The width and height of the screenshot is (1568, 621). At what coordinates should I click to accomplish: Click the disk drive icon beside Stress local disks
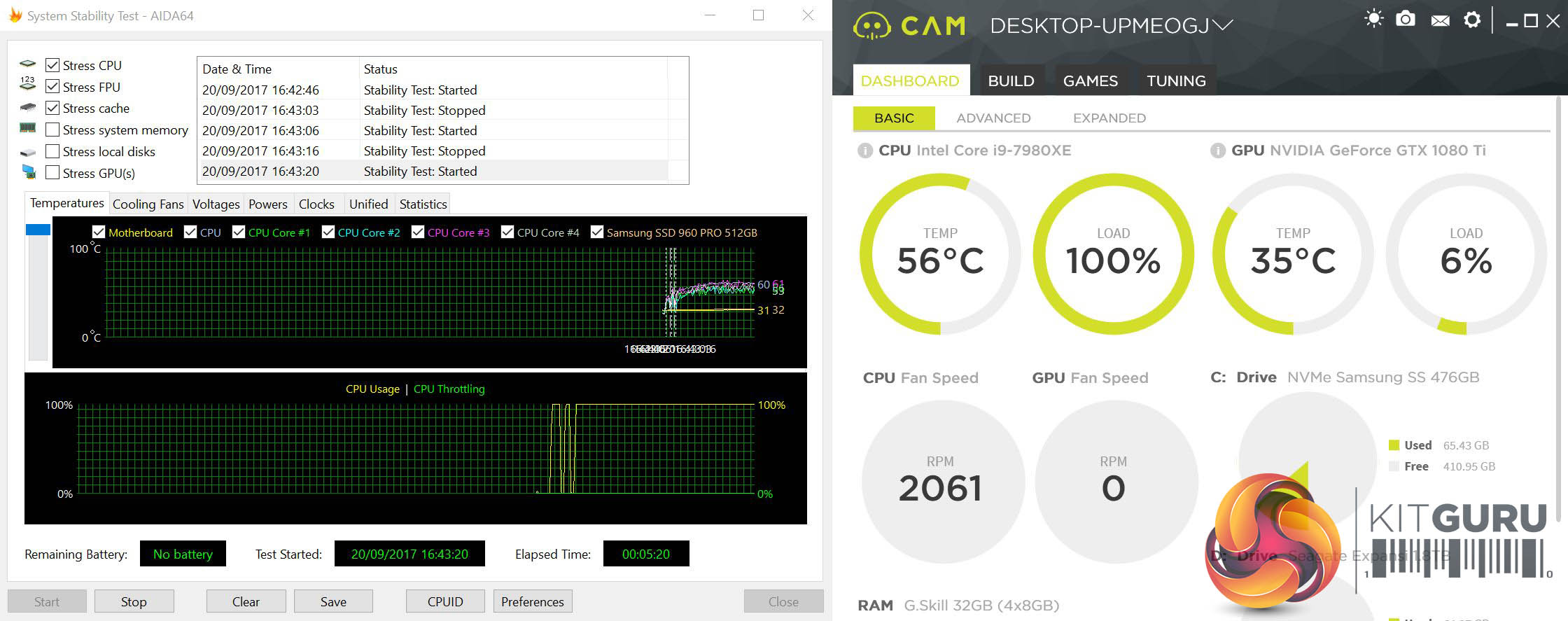(x=27, y=151)
